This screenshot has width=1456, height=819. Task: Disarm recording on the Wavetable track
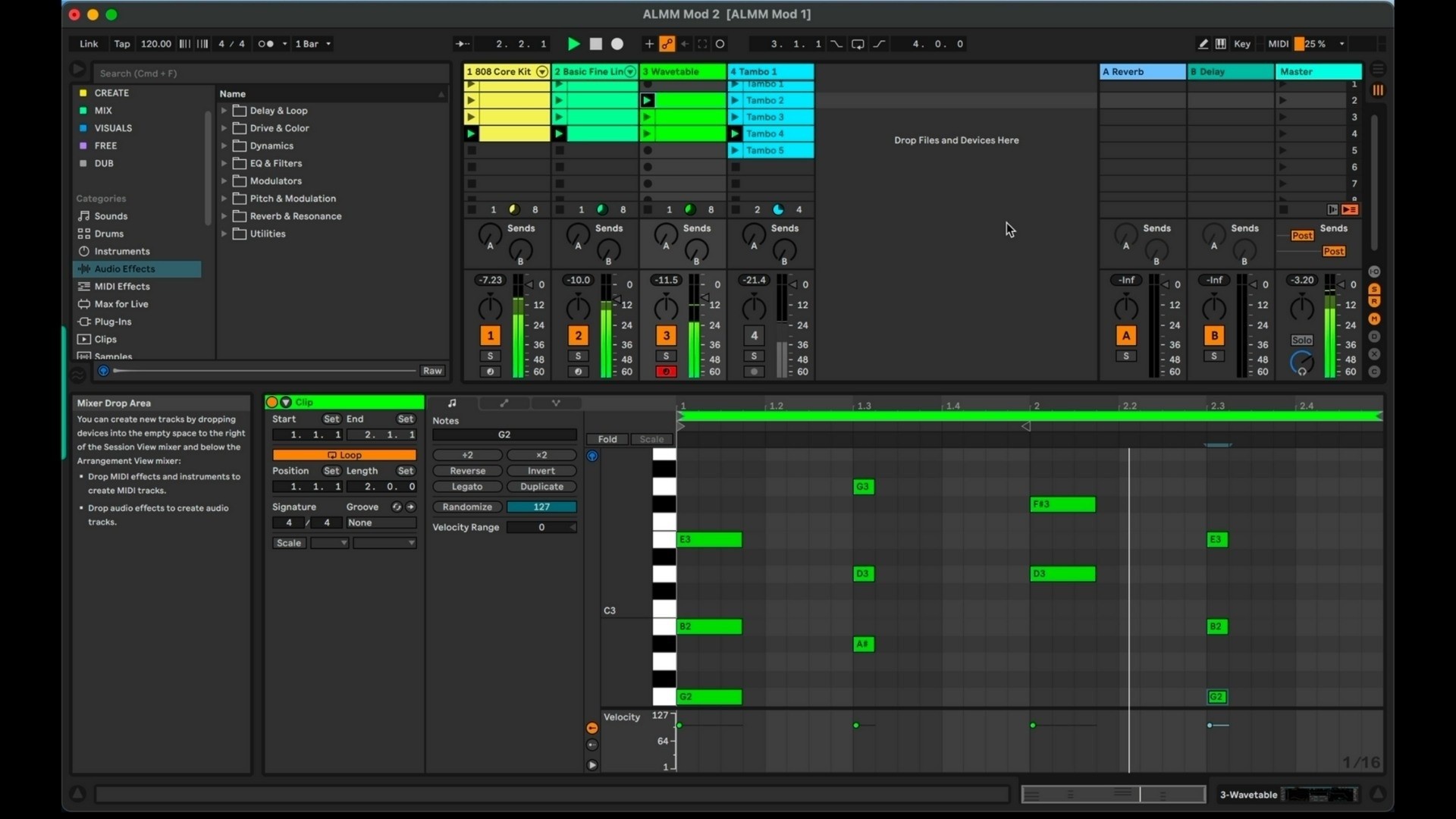pos(666,372)
